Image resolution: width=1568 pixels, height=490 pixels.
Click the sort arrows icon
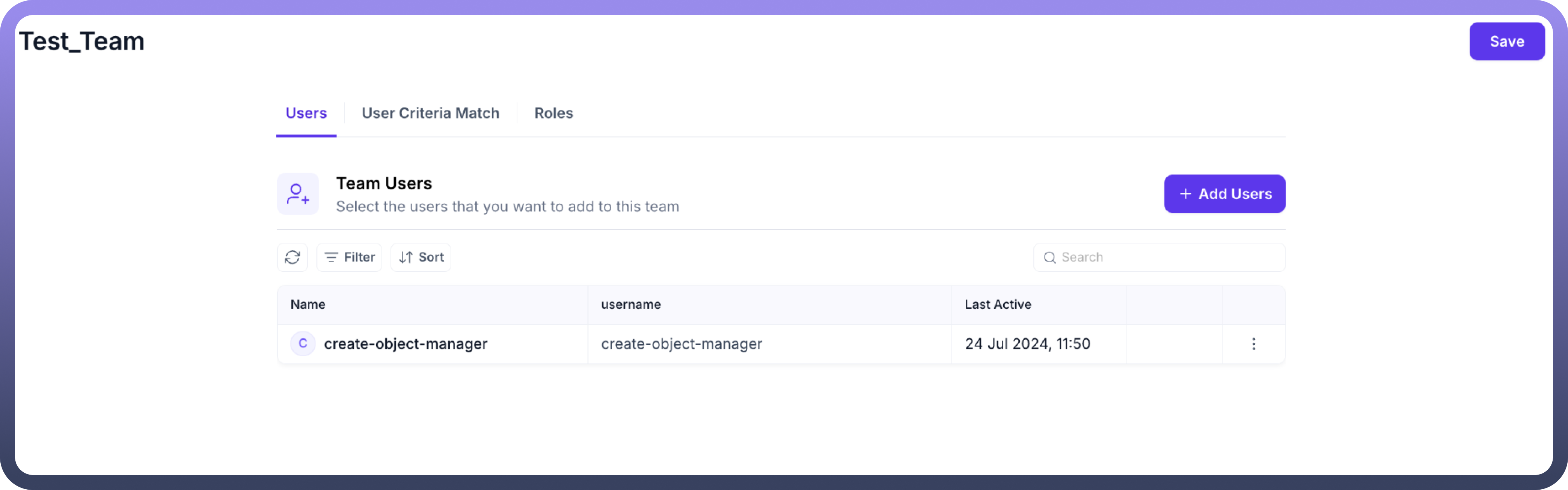(x=406, y=257)
